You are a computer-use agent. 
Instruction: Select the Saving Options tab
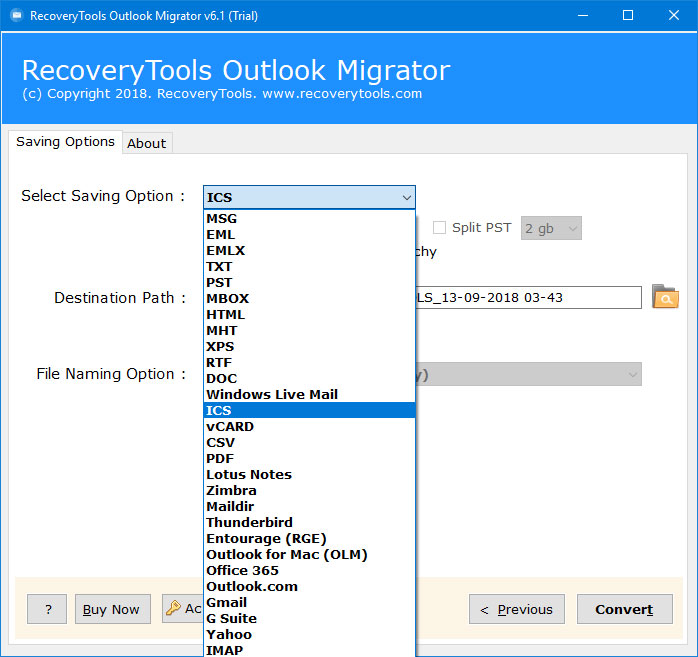65,142
